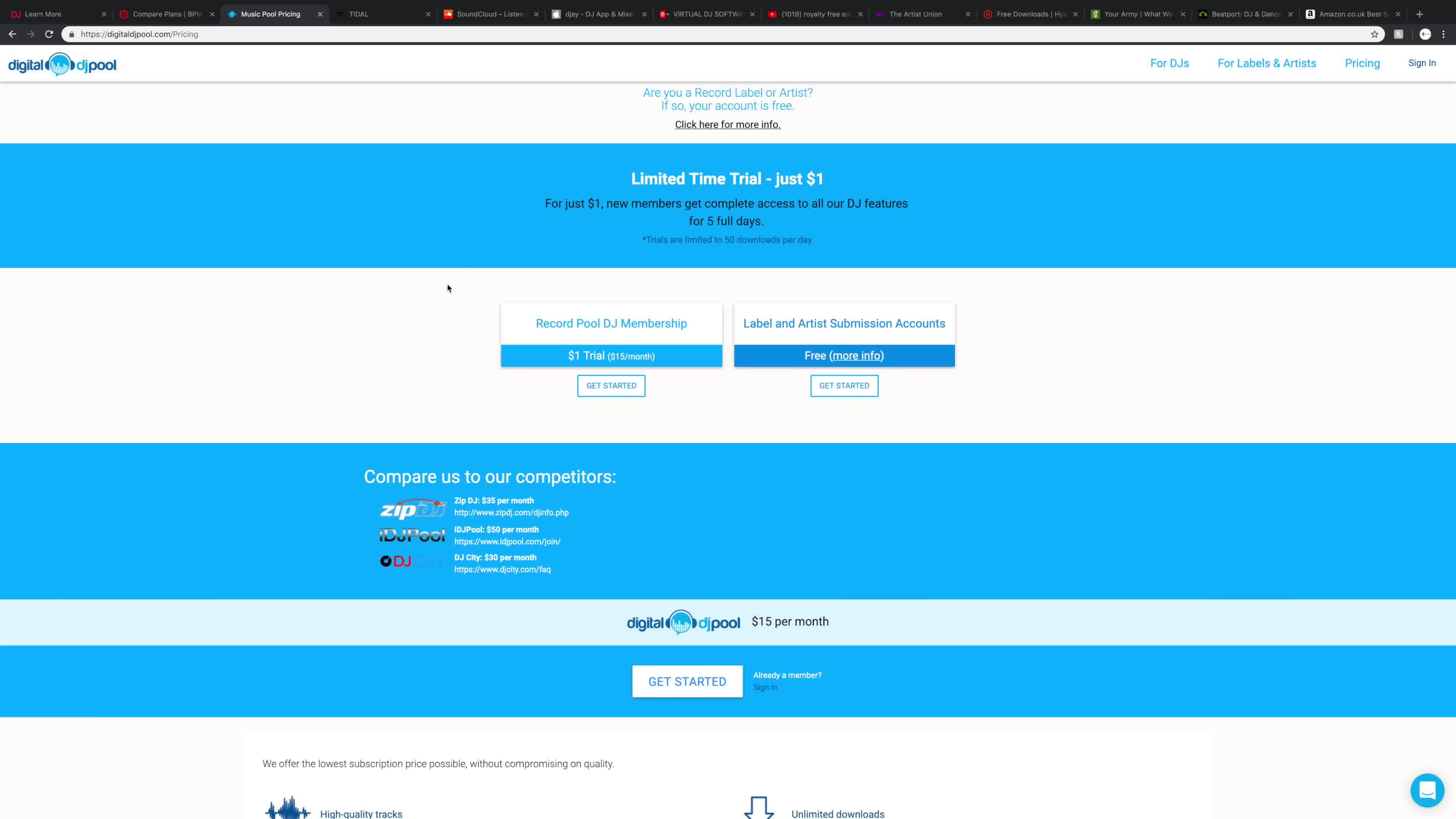
Task: Click GET STARTED under Label and Artist Accounts
Action: 844,386
